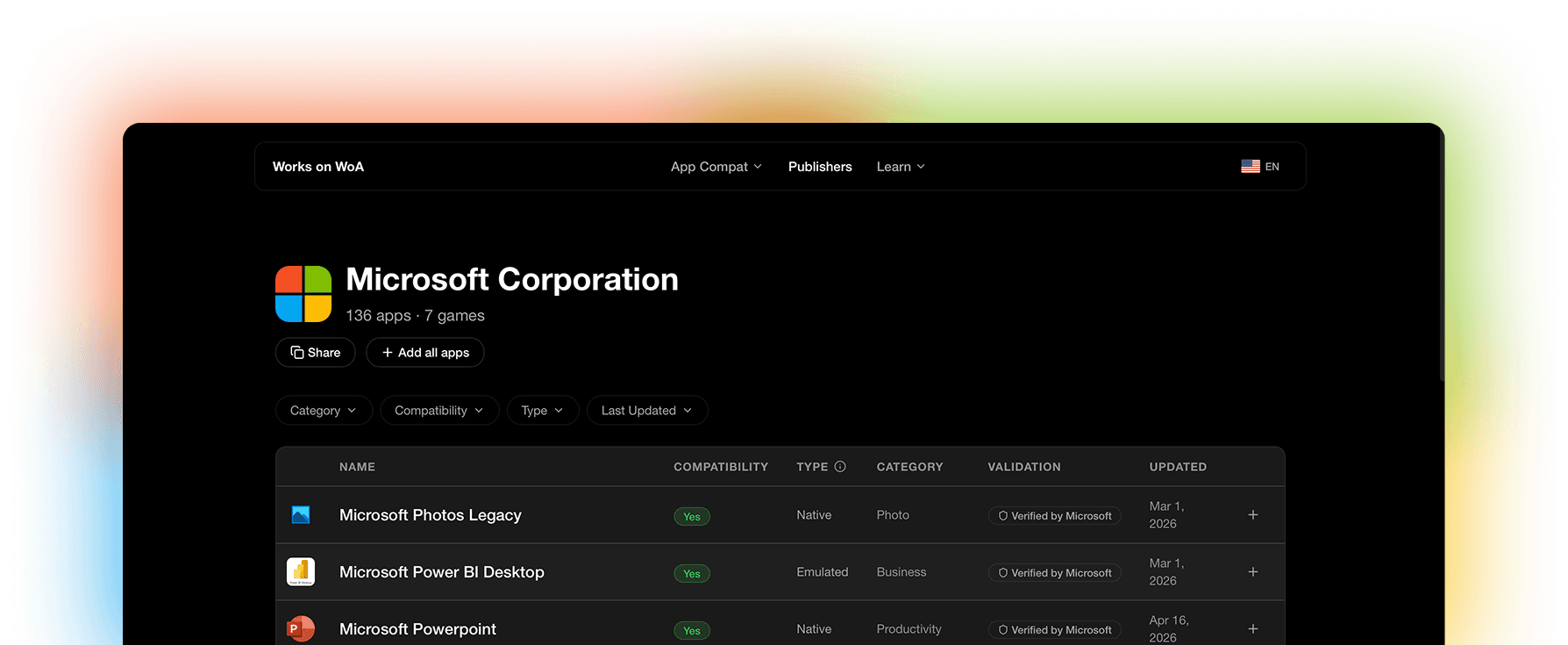Click the Business category cell
This screenshot has width=1568, height=645.
pos(902,572)
